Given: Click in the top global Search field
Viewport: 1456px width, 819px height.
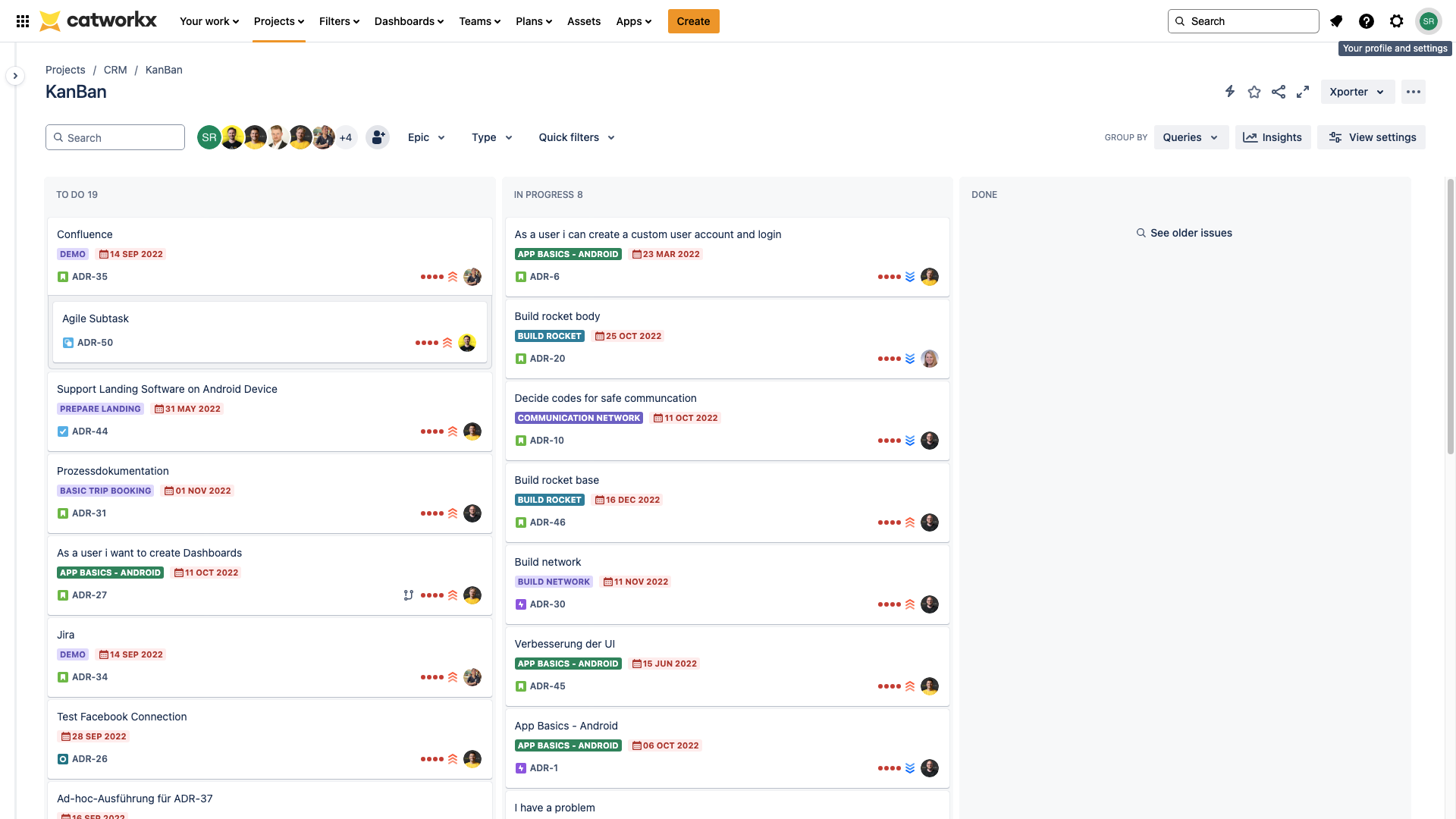Looking at the screenshot, I should tap(1243, 21).
